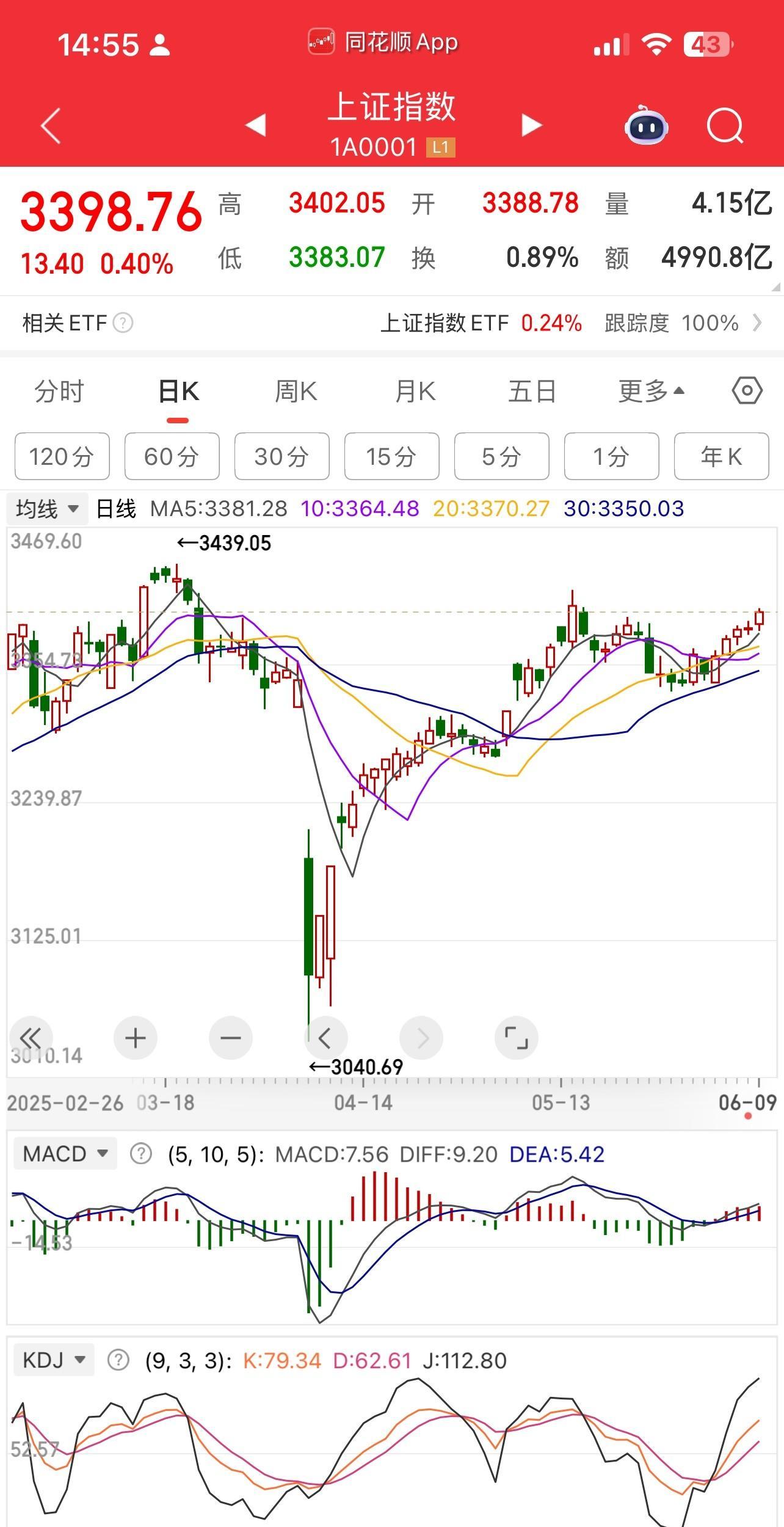Open the AI robot assistant
Viewport: 784px width, 1527px height.
tap(646, 125)
